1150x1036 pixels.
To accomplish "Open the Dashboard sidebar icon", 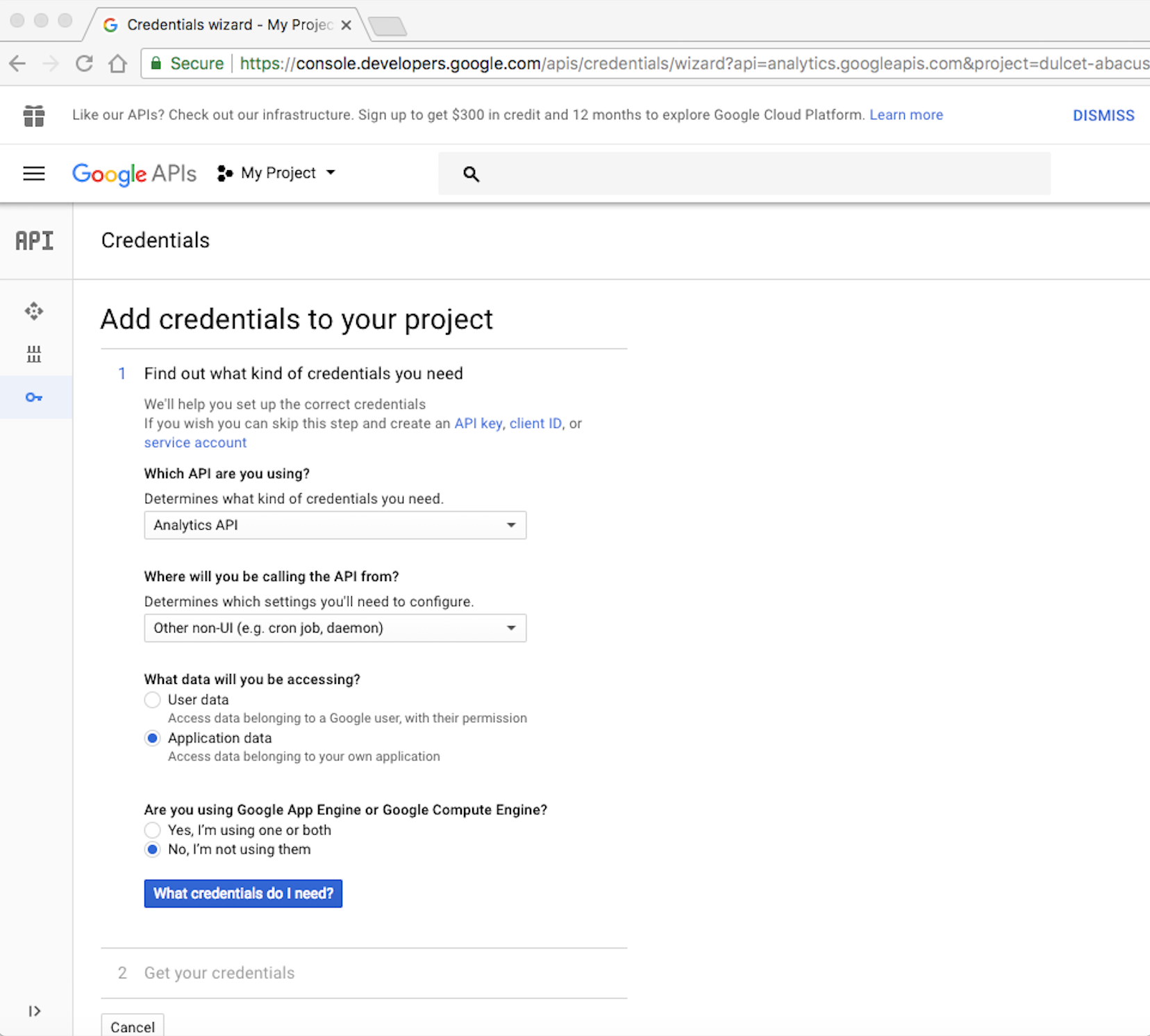I will [x=34, y=311].
